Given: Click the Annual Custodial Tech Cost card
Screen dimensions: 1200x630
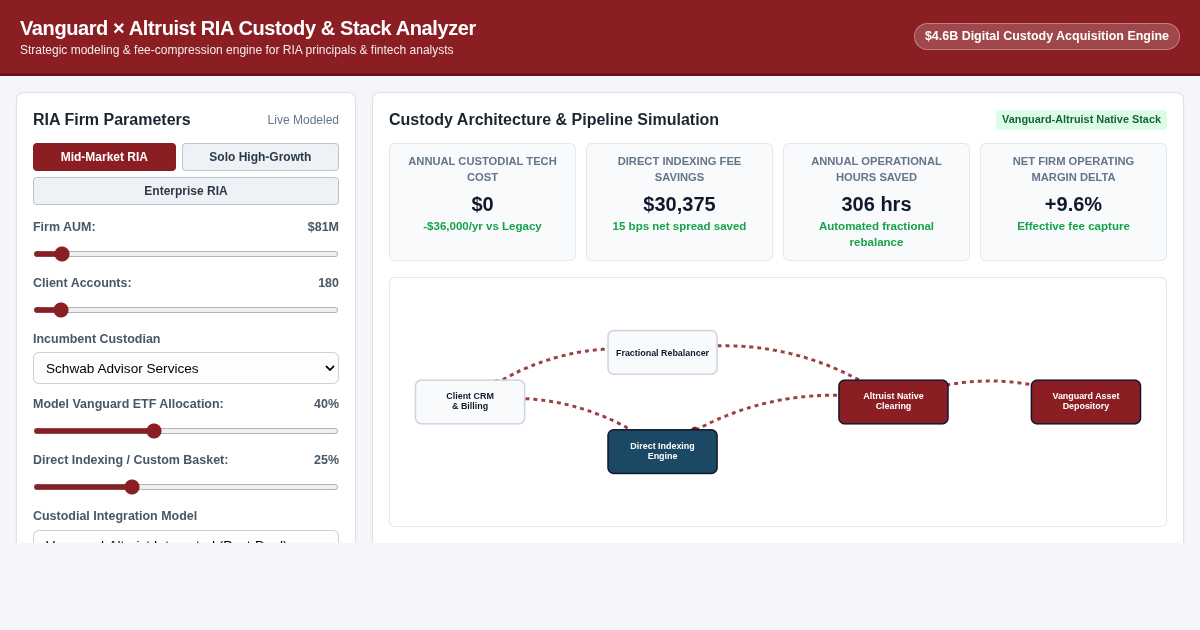Looking at the screenshot, I should click(x=482, y=202).
